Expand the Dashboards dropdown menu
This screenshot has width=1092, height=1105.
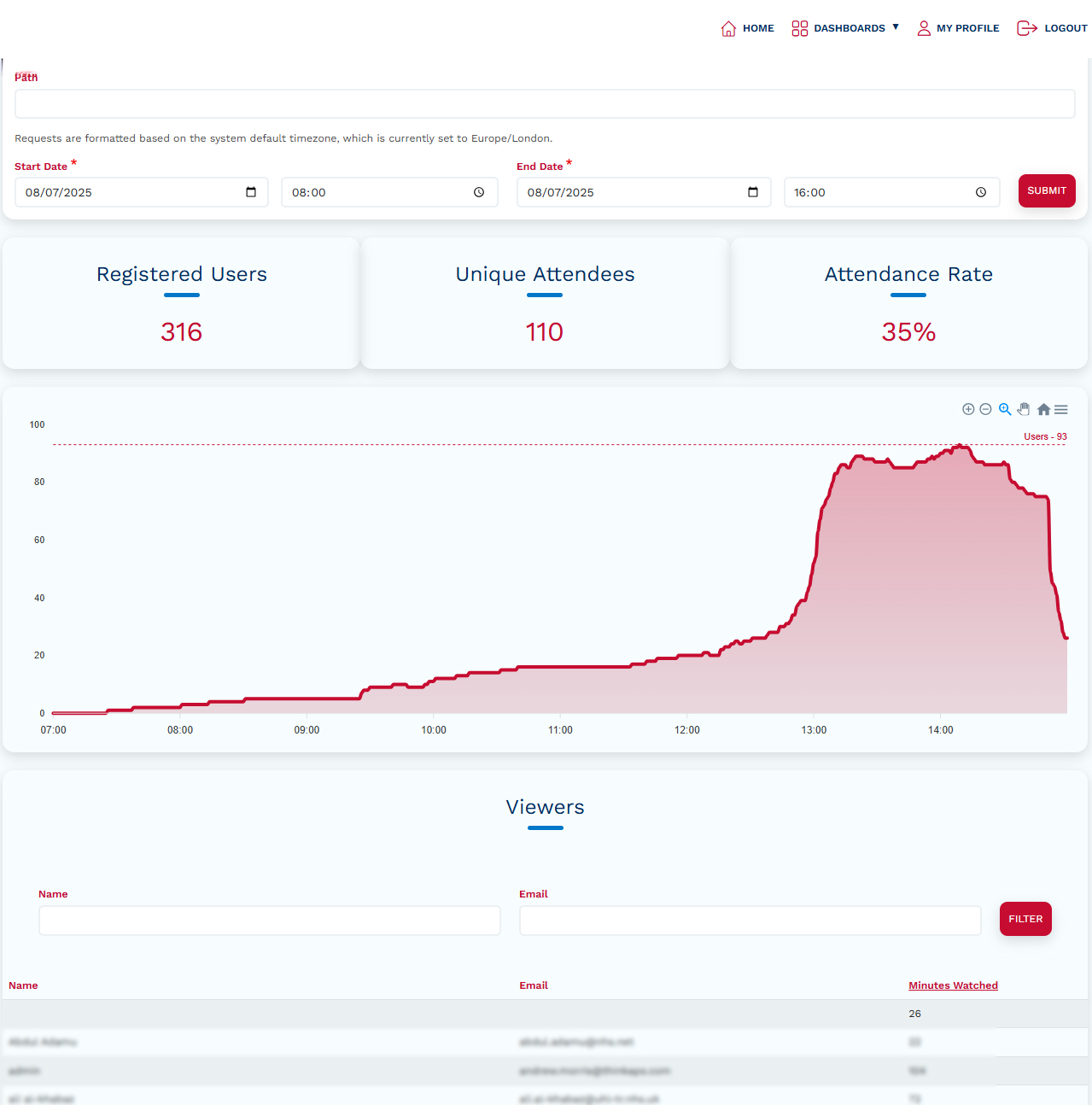coord(844,28)
